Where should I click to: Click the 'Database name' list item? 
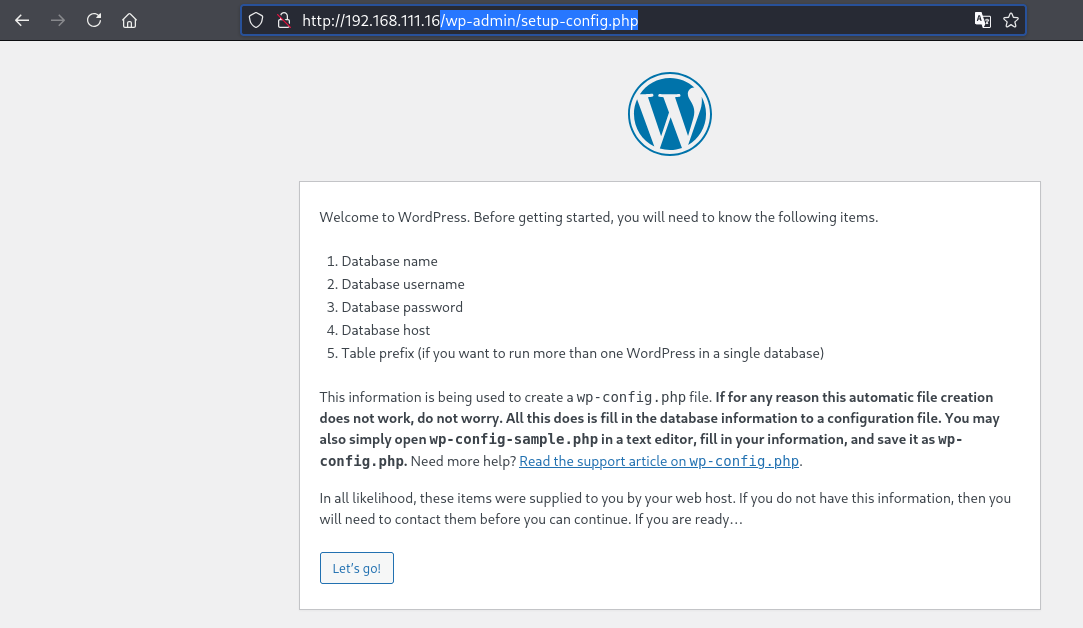(390, 261)
